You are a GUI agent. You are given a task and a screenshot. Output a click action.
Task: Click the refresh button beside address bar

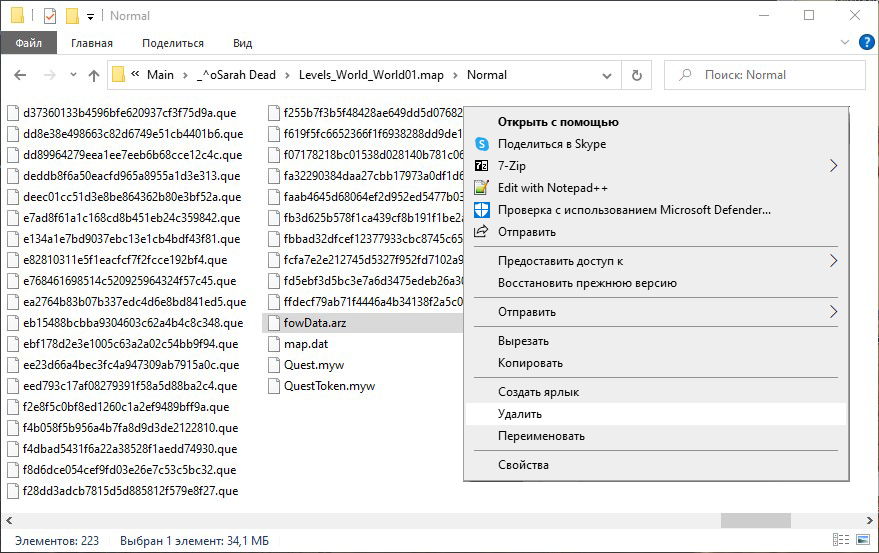[x=636, y=75]
